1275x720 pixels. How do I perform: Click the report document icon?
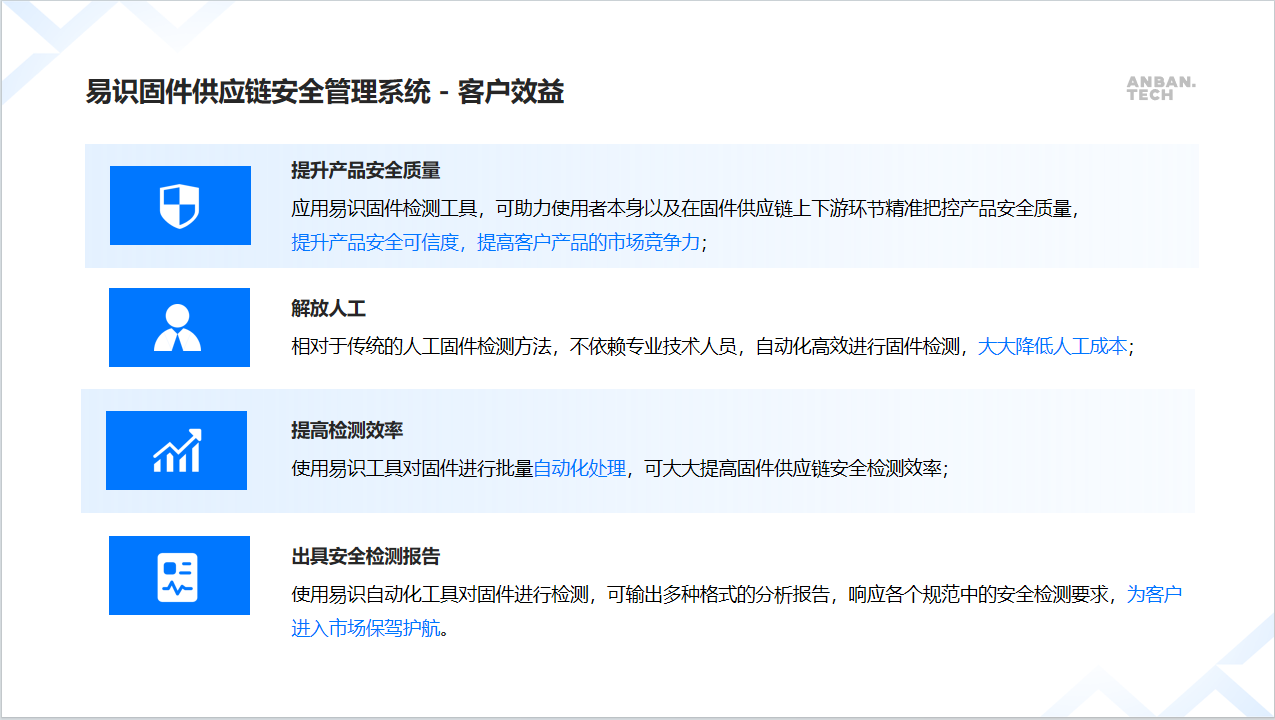tap(178, 576)
